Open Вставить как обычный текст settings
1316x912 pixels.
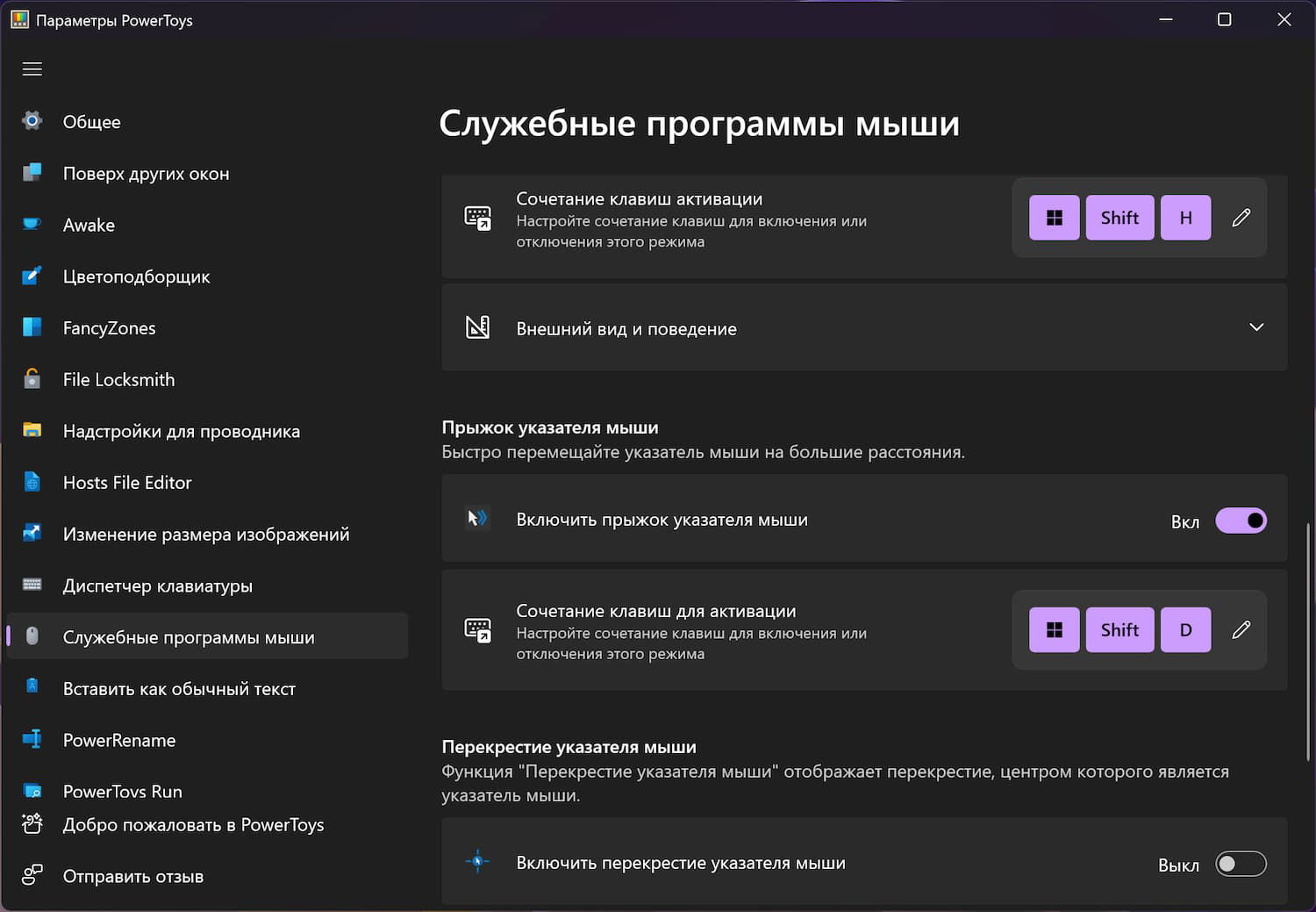(207, 688)
